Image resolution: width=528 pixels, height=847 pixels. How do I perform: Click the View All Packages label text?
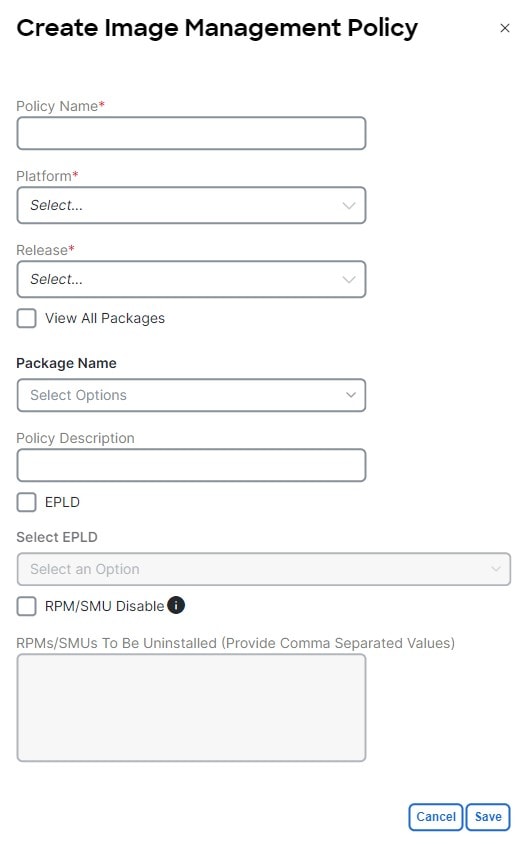[x=105, y=318]
